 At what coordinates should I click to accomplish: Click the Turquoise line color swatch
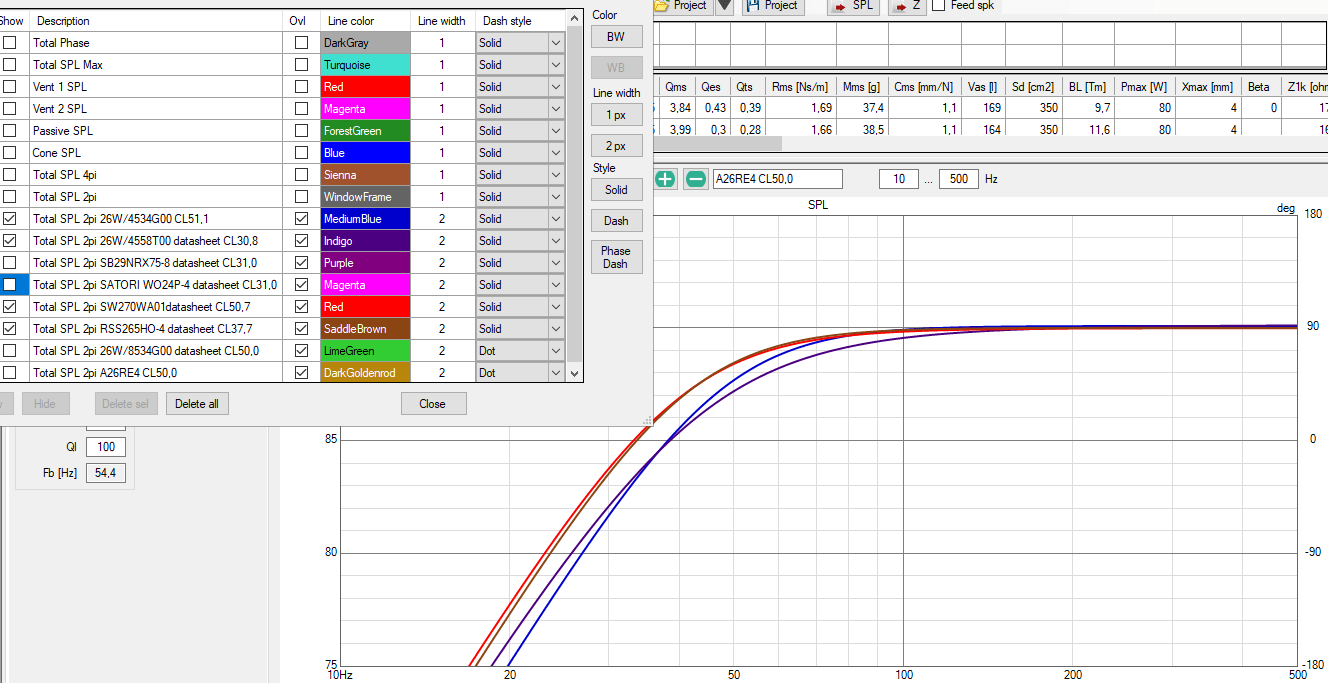click(365, 65)
